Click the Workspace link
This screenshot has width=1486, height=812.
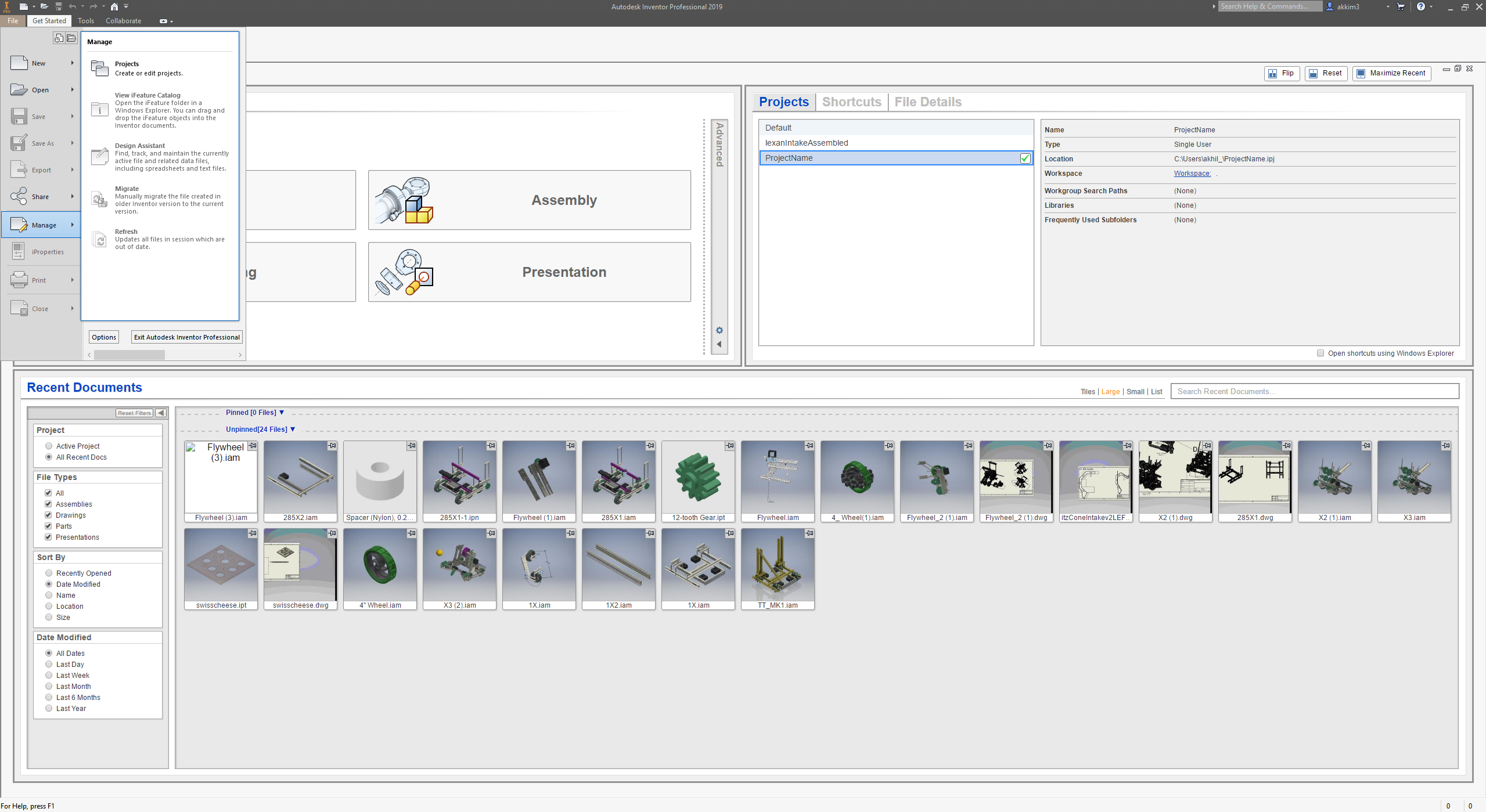(x=1192, y=174)
